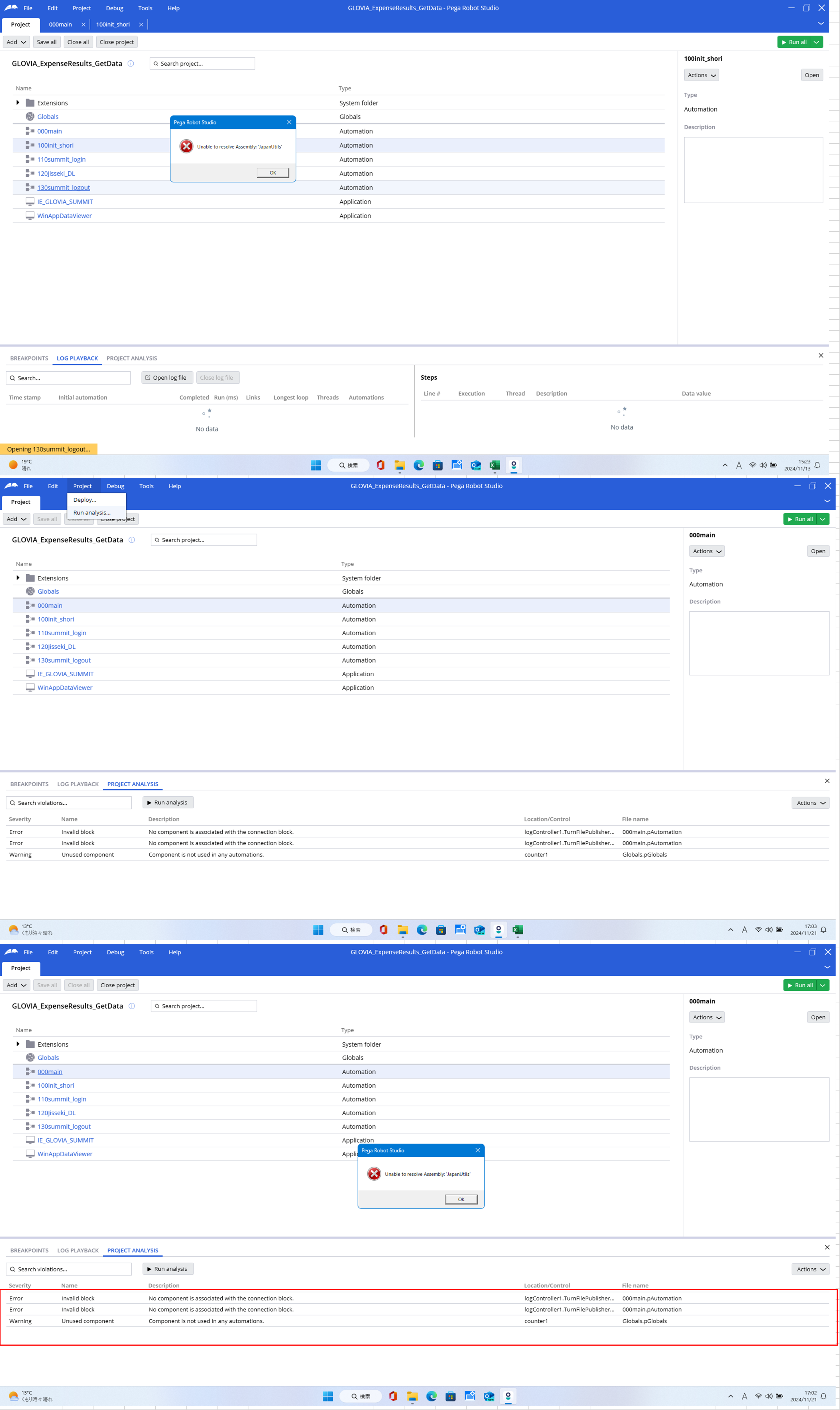
Task: Click project info icon in the 17:02 window
Action: [132, 1006]
